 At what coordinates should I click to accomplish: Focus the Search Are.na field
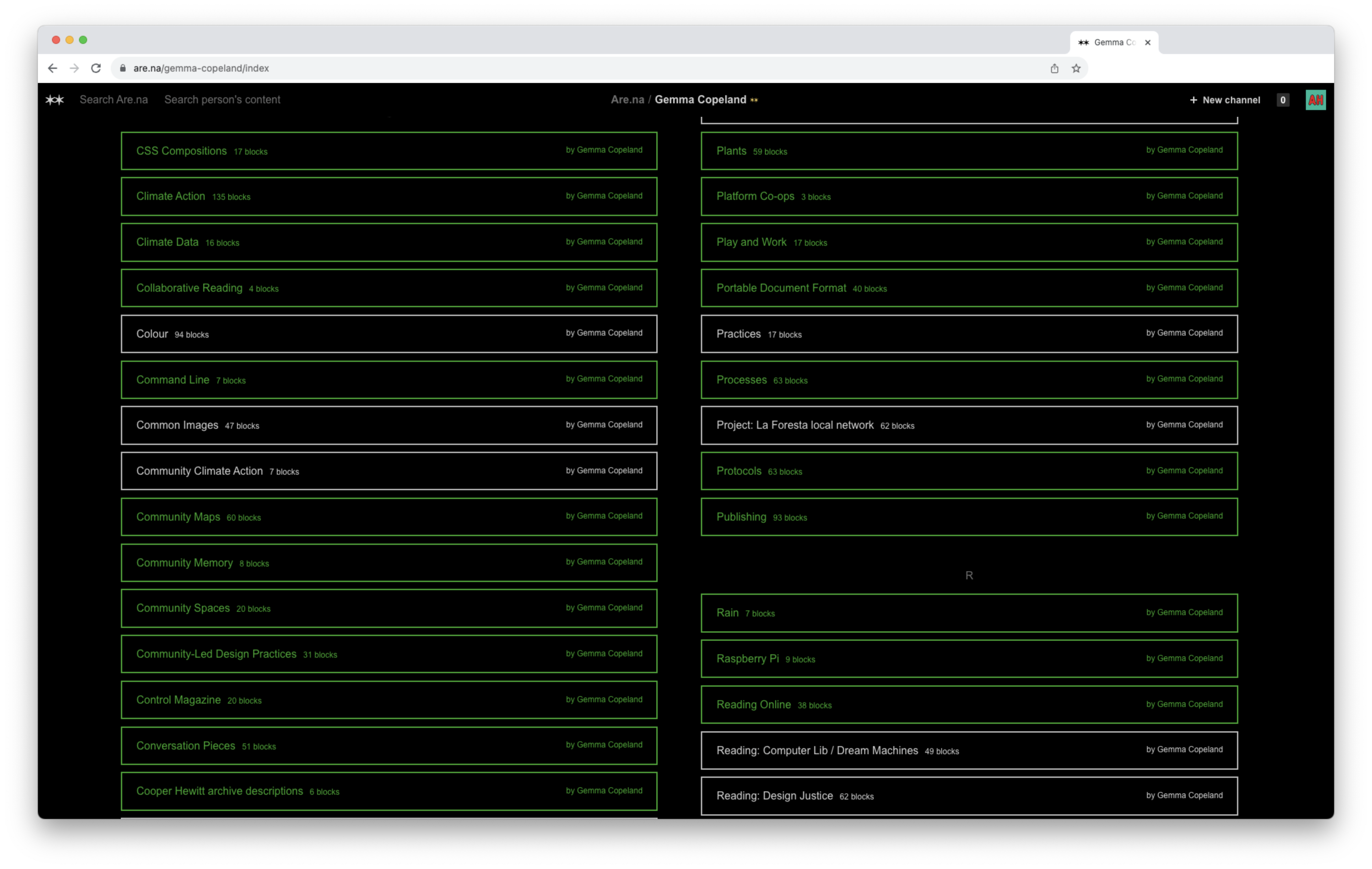tap(113, 100)
